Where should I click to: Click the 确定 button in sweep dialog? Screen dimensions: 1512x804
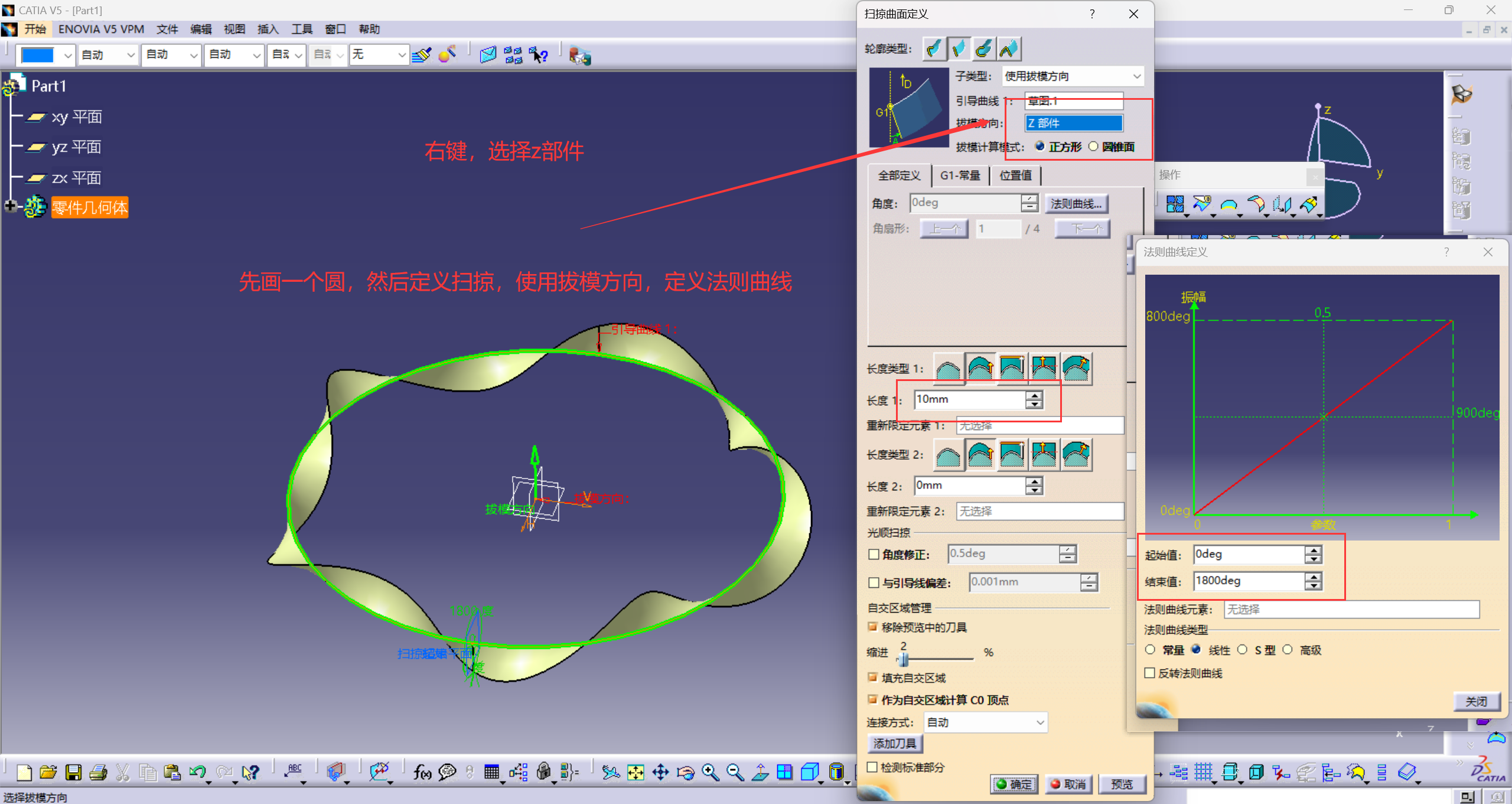pos(1014,784)
